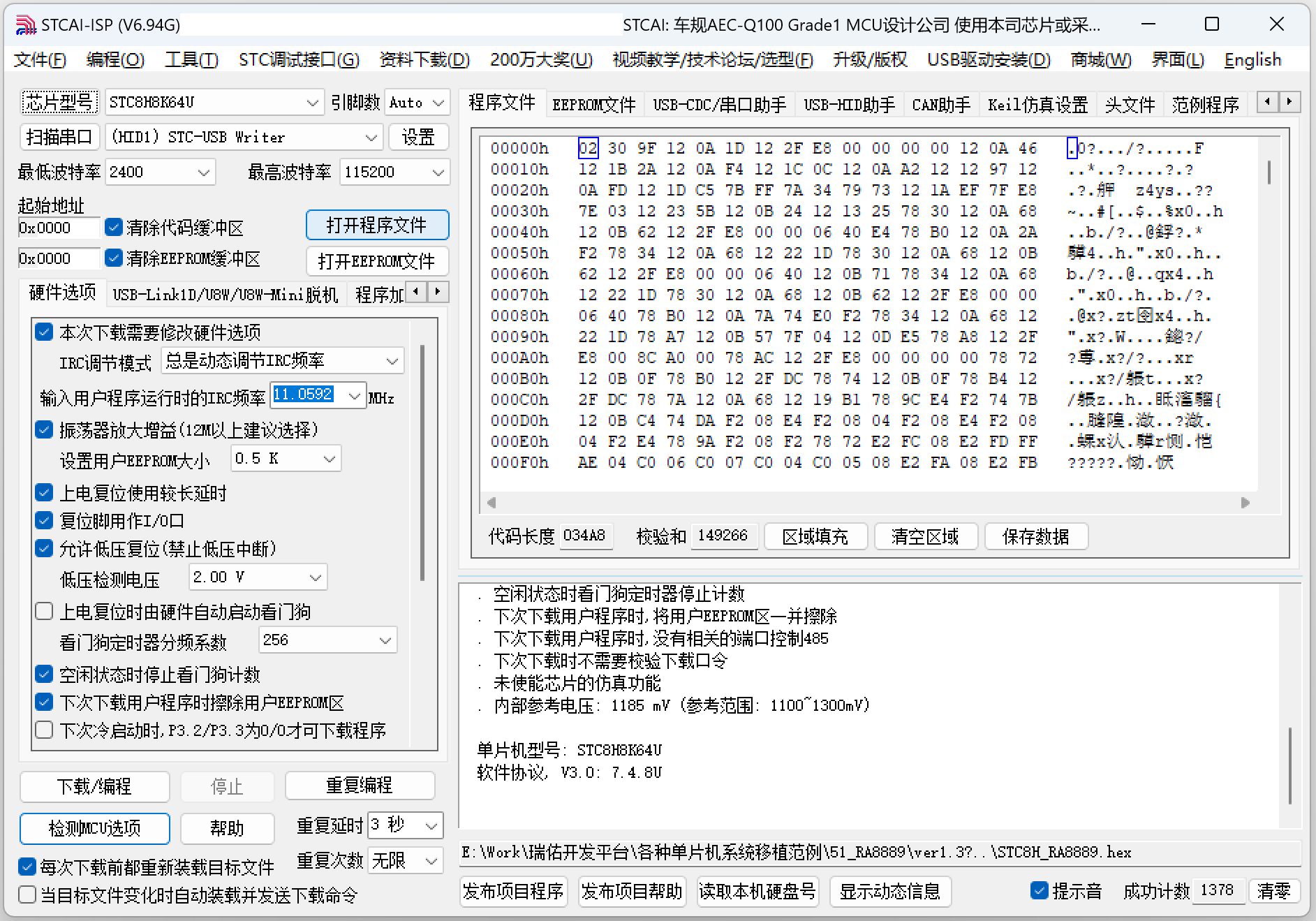
Task: Click 区域填充 button
Action: (x=815, y=536)
